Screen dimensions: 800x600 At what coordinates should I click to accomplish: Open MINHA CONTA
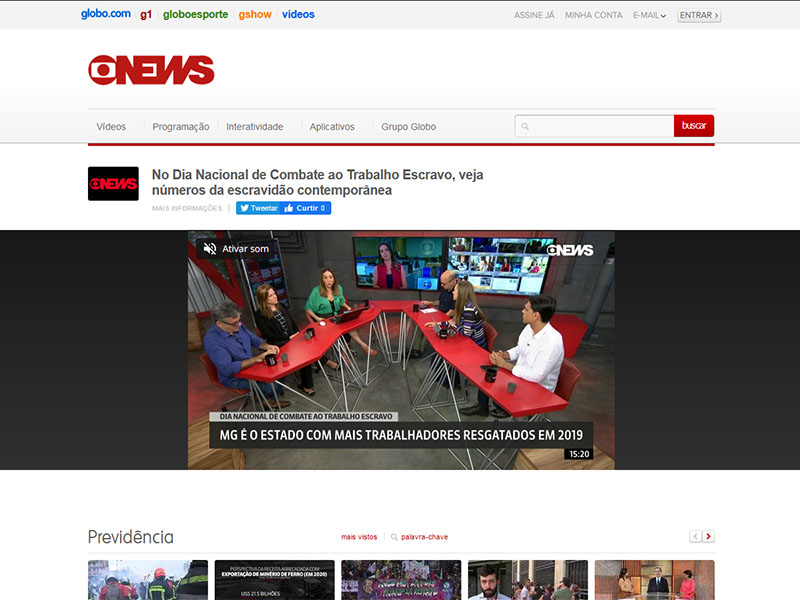pos(593,15)
